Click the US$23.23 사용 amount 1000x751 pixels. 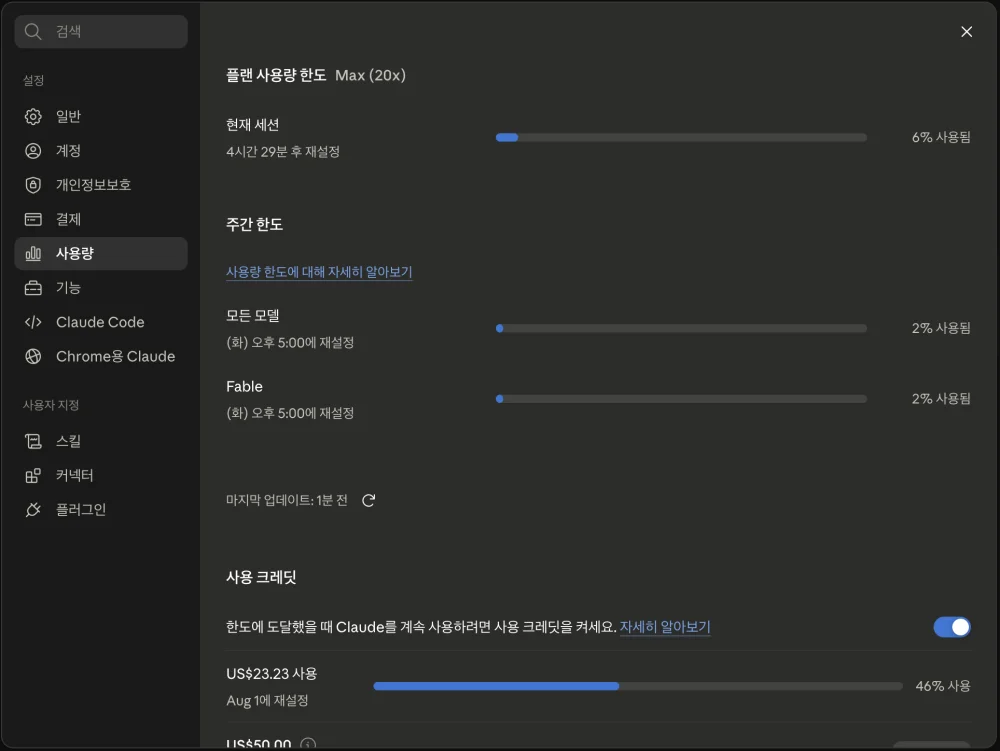pos(272,674)
